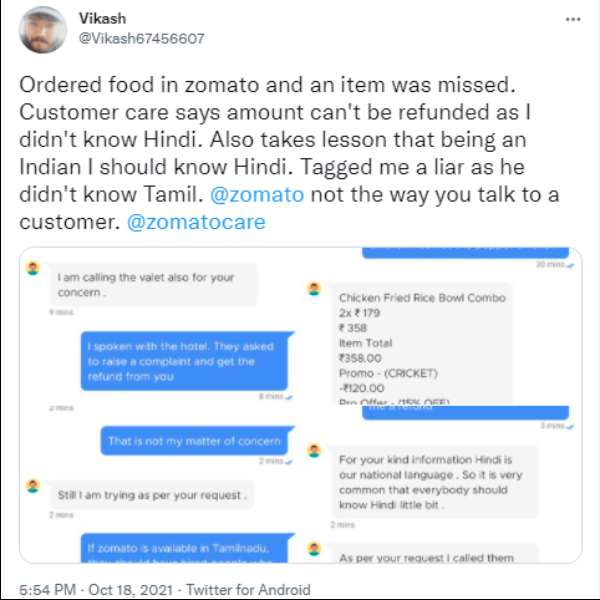Click agent avatar beside 'As per your request I called them'
Image resolution: width=600 pixels, height=600 pixels.
[x=314, y=549]
